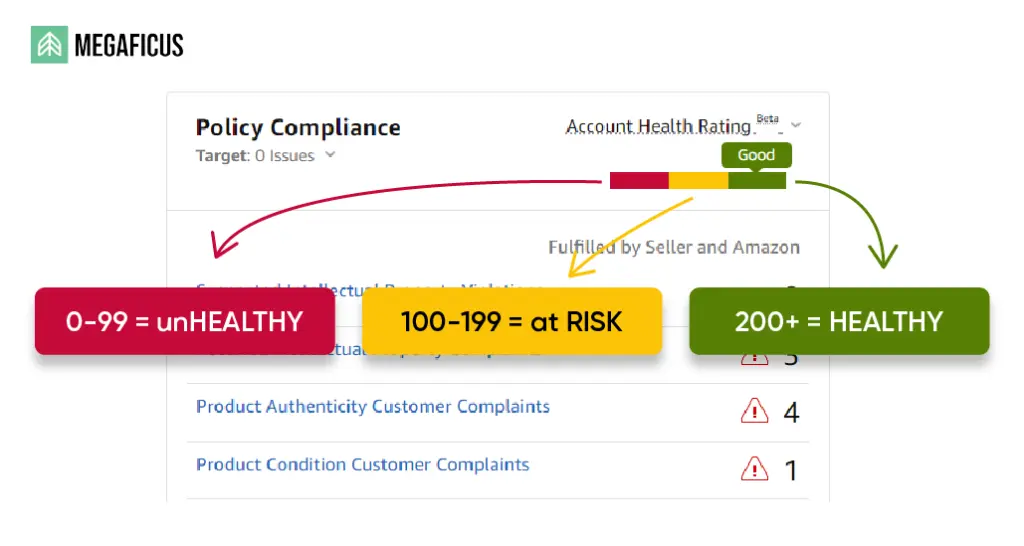Select the yellow 100-199 = at RISK label
This screenshot has width=1024, height=546.
[511, 321]
